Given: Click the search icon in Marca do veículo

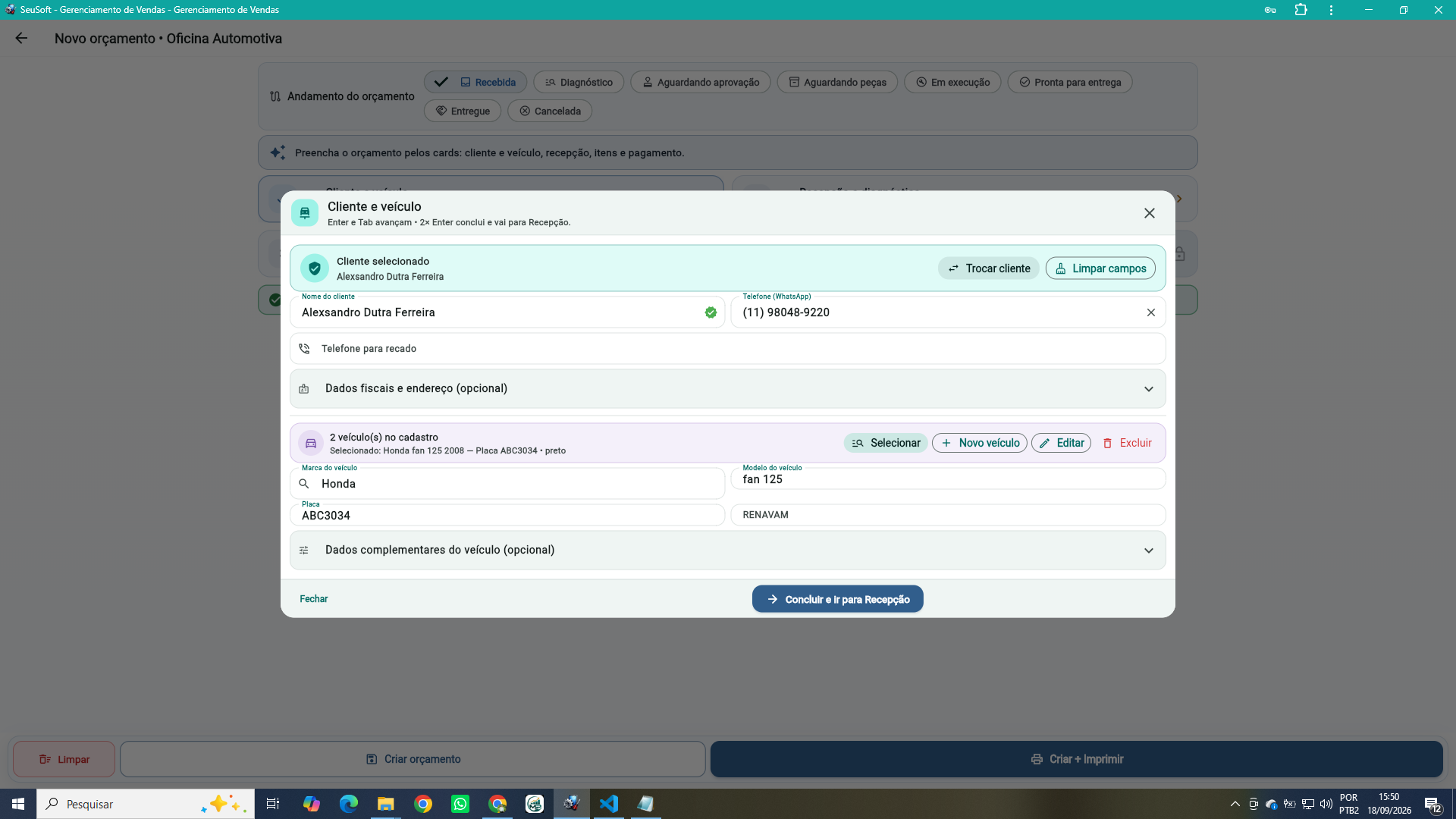Looking at the screenshot, I should (x=304, y=484).
